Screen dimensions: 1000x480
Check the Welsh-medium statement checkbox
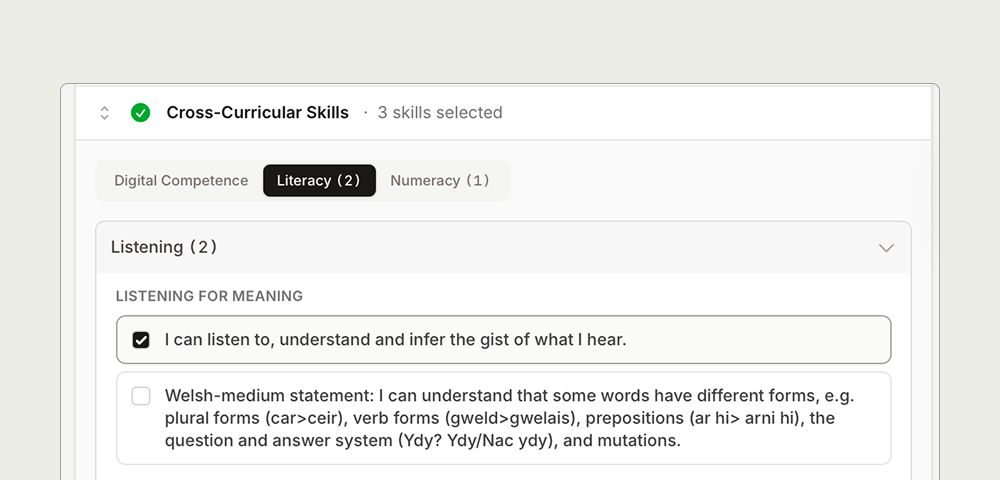[141, 396]
